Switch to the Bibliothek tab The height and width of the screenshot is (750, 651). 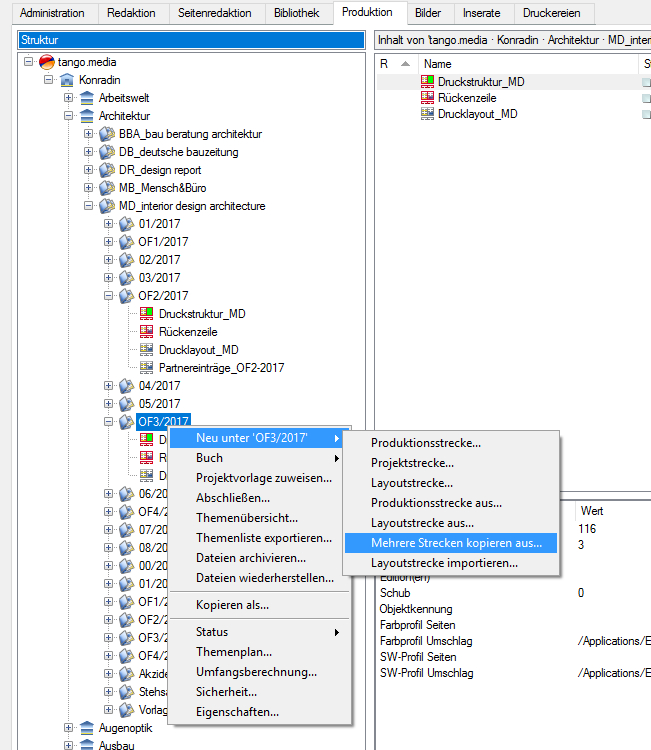tap(296, 13)
